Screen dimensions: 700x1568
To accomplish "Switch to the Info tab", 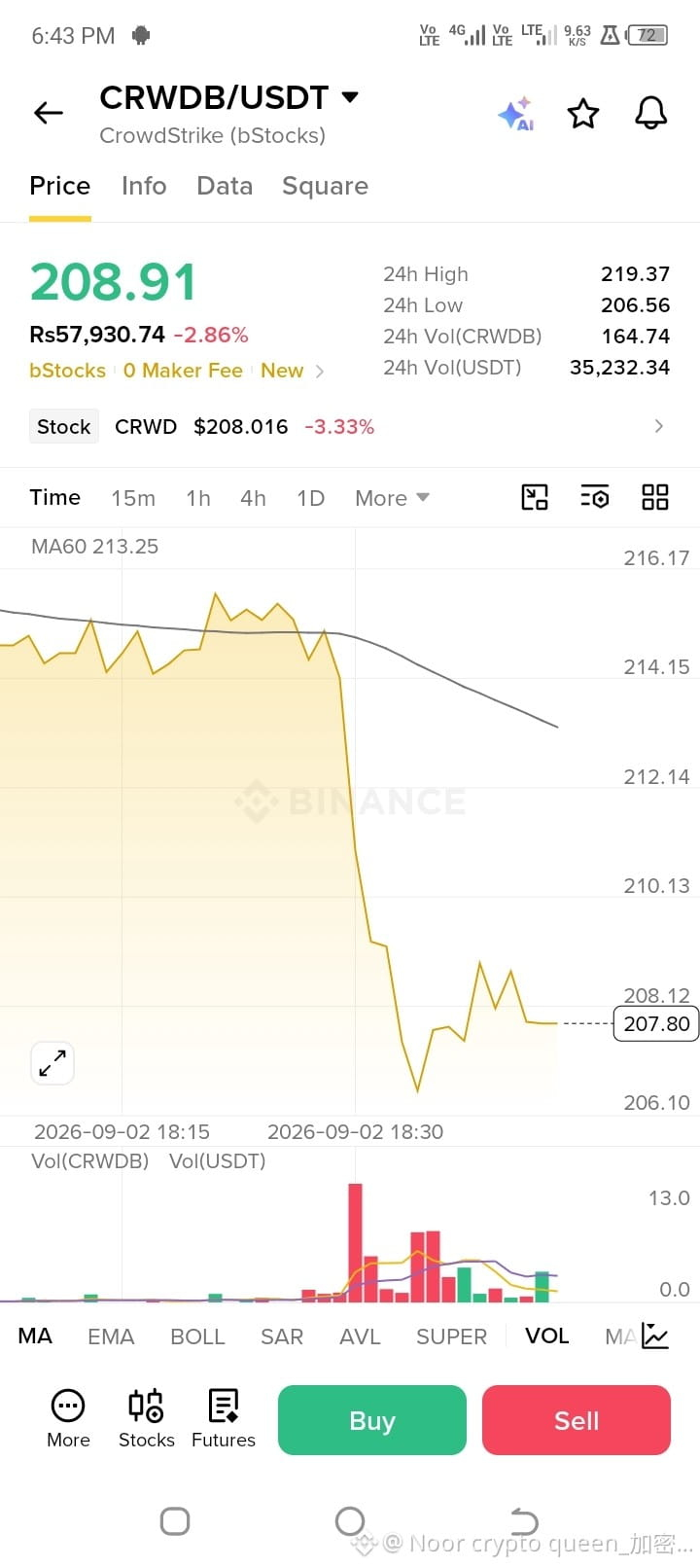I will tap(144, 186).
